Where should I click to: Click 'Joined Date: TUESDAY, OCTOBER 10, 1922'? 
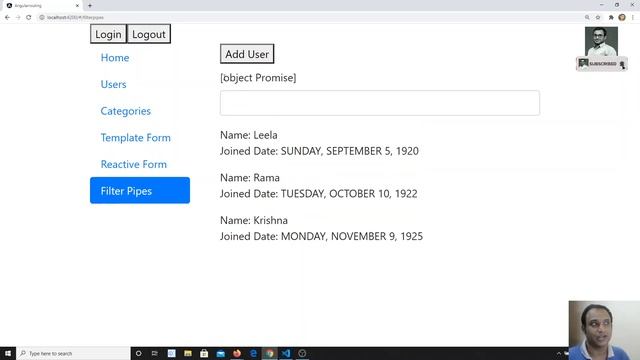319,193
